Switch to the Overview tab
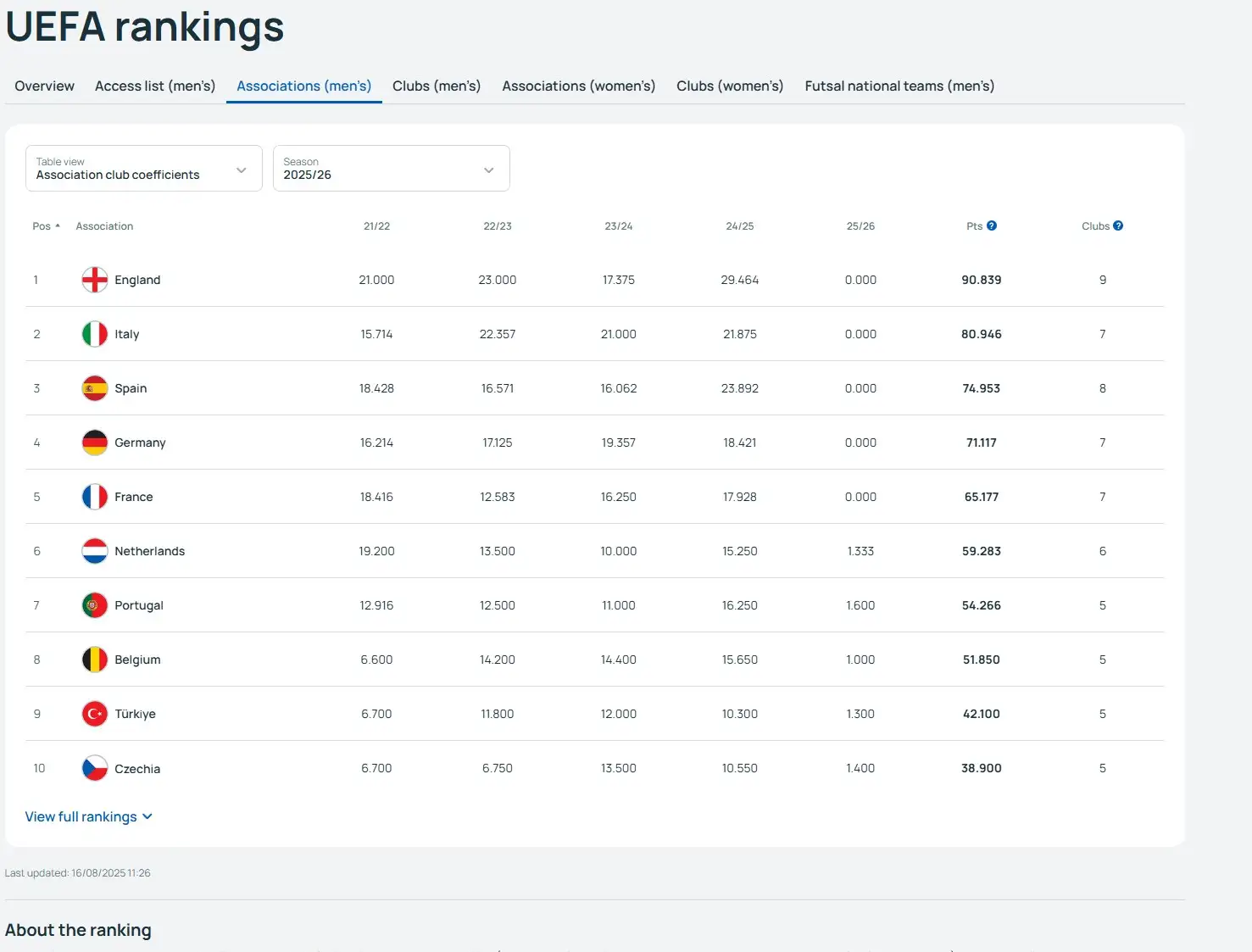This screenshot has height=952, width=1252. [44, 86]
